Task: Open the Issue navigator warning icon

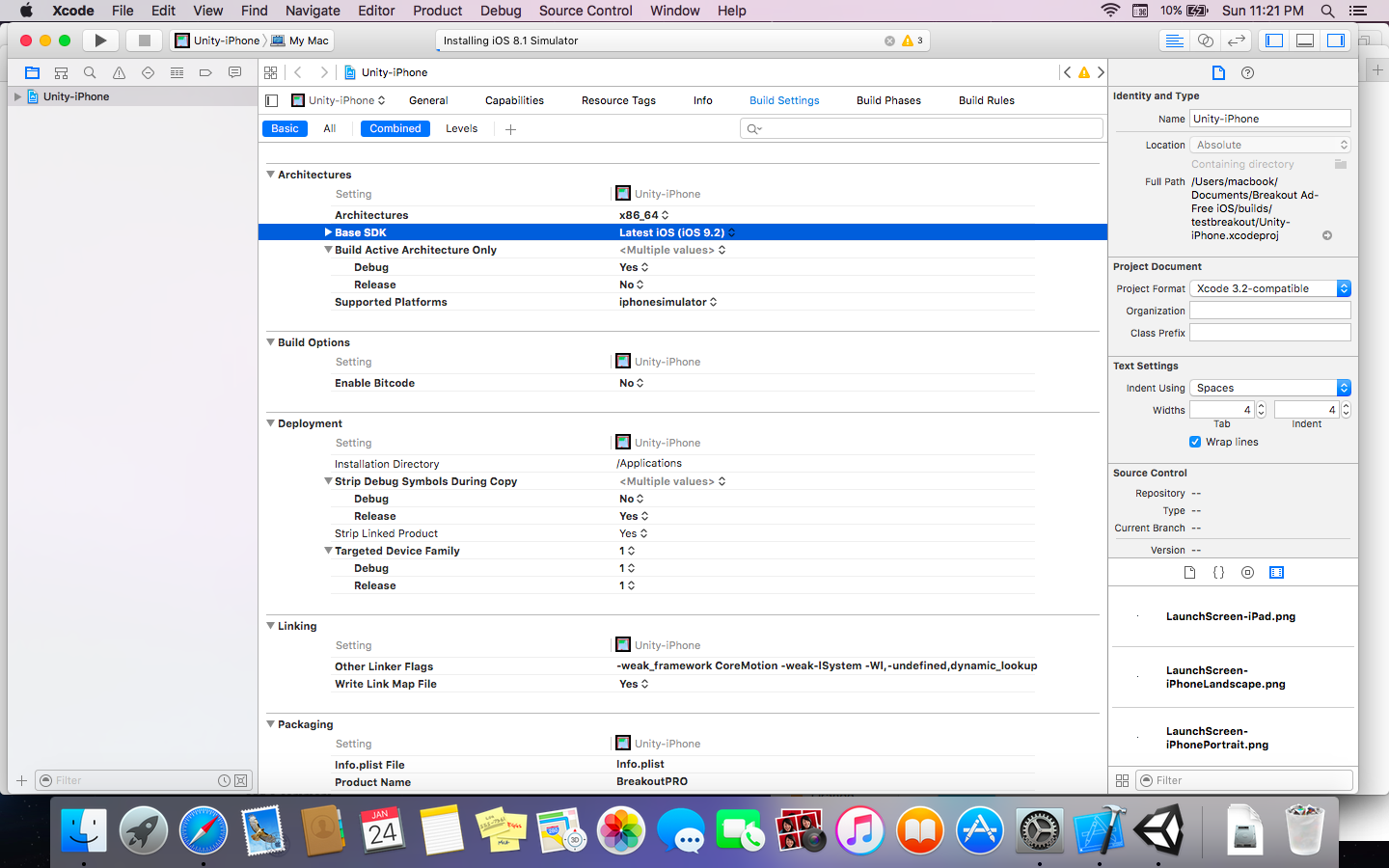Action: 119,72
